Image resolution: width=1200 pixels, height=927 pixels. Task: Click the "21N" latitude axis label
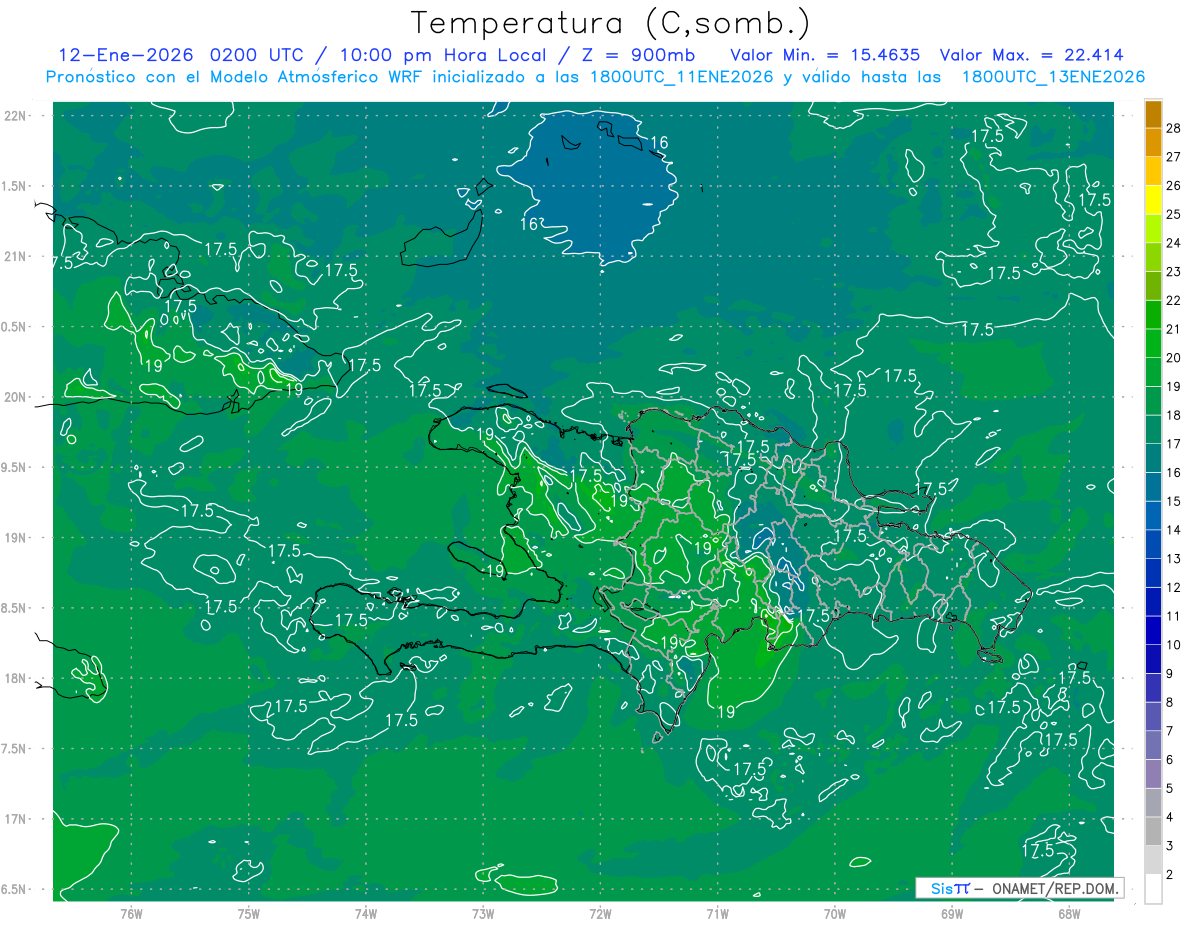pyautogui.click(x=15, y=256)
